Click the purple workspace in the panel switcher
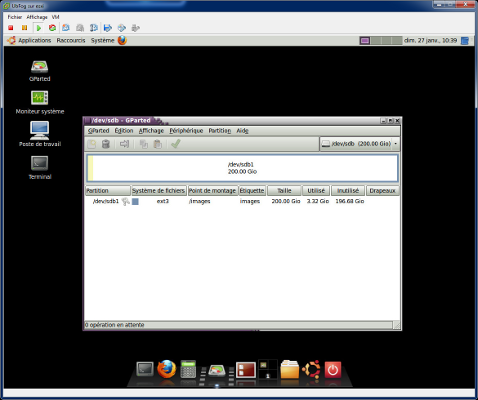Viewport: 478px width, 400px height. [x=365, y=41]
